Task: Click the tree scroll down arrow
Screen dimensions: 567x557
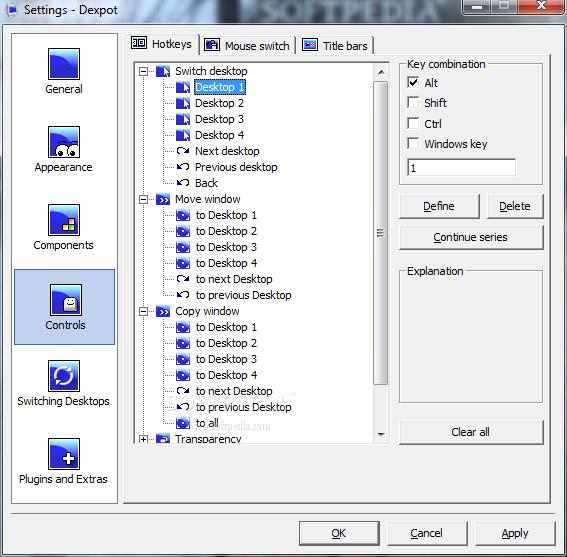Action: coord(381,434)
